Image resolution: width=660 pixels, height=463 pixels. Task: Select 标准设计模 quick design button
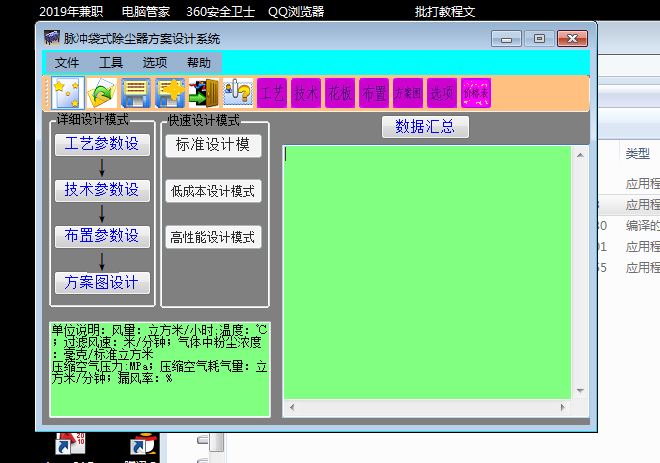coord(213,145)
